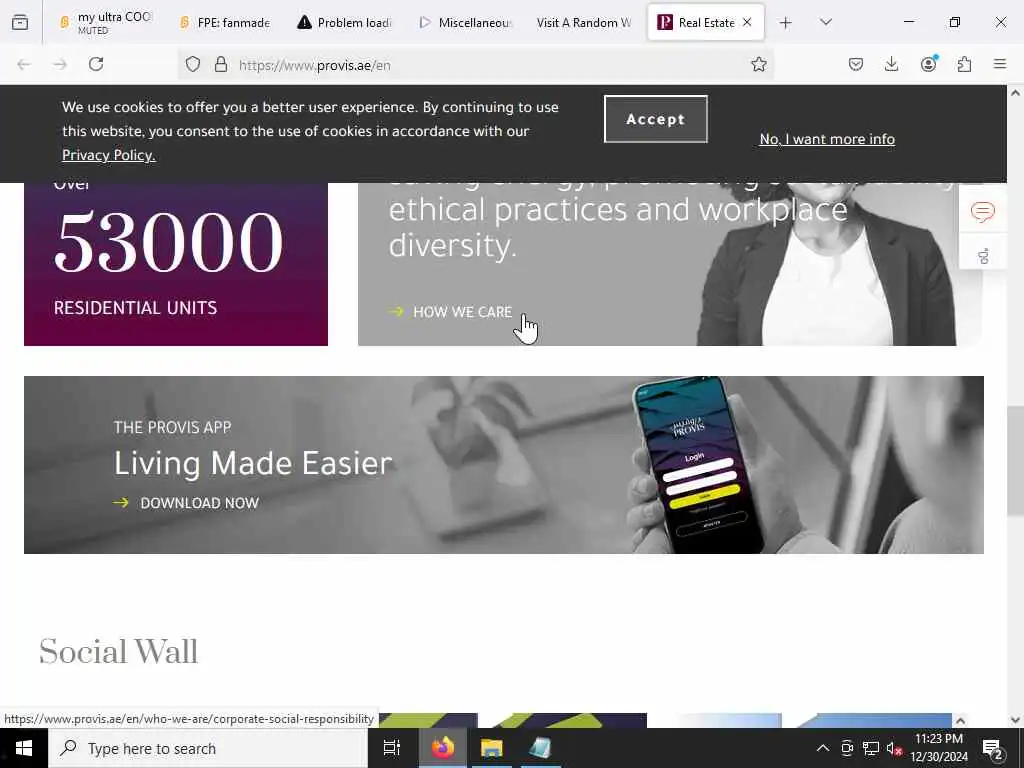This screenshot has height=768, width=1024.
Task: Toggle the muted speaker in system tray
Action: pos(894,748)
